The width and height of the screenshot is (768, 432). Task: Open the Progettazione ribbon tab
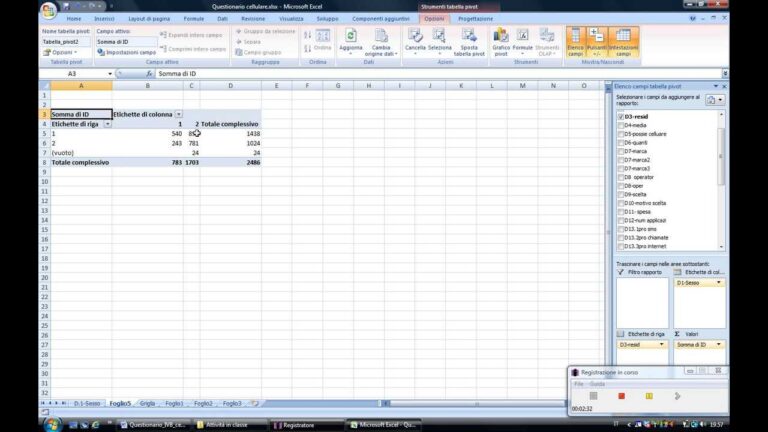(475, 19)
